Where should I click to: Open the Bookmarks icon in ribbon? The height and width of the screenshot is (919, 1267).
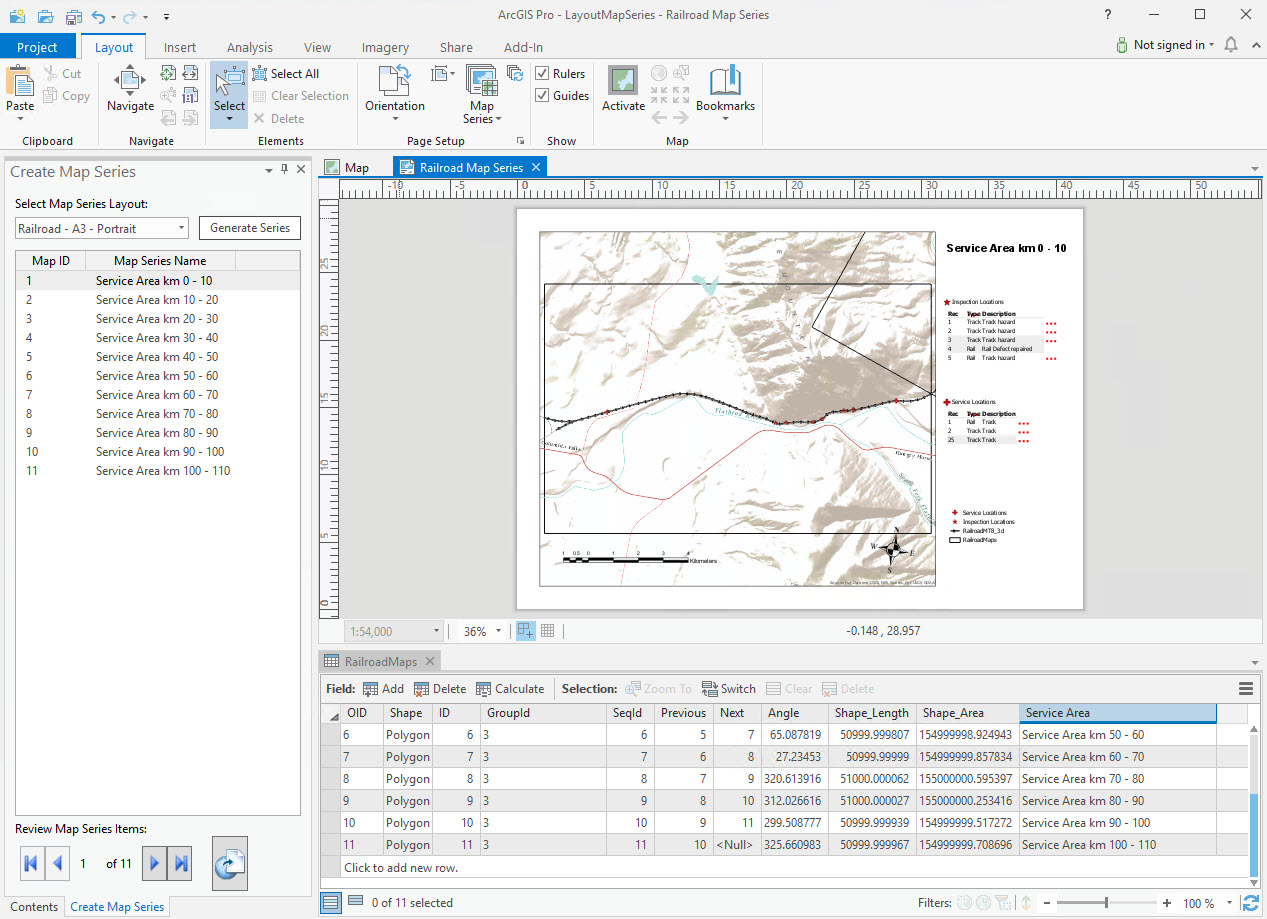pos(725,82)
